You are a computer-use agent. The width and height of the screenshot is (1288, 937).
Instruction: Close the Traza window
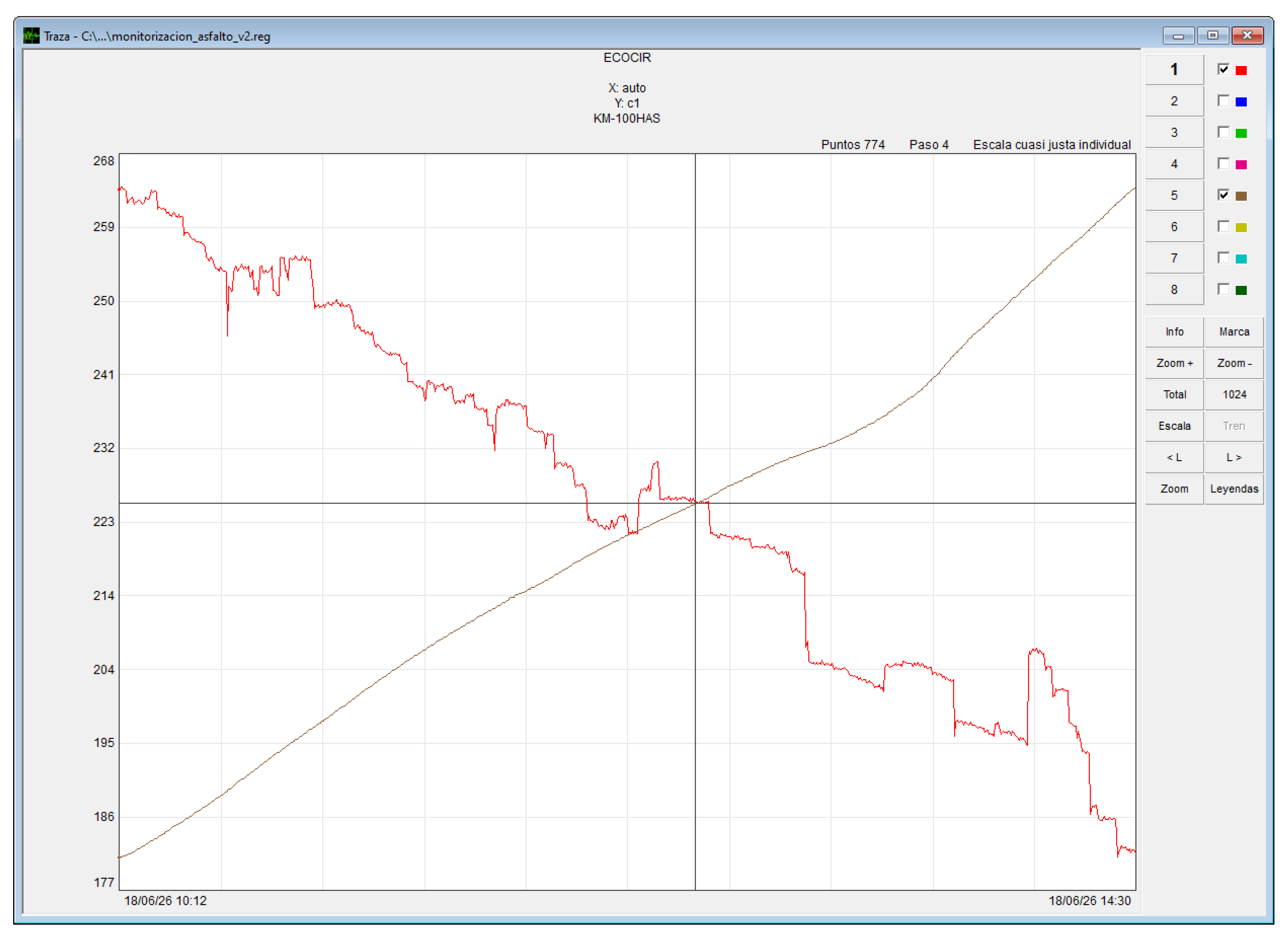[1247, 36]
